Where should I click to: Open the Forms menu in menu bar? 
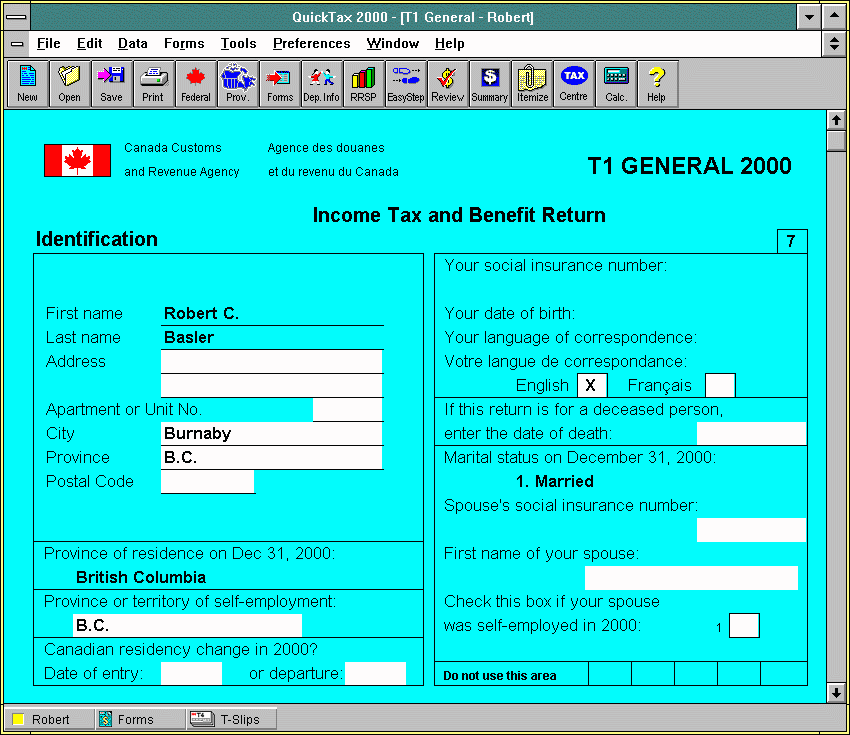(184, 43)
